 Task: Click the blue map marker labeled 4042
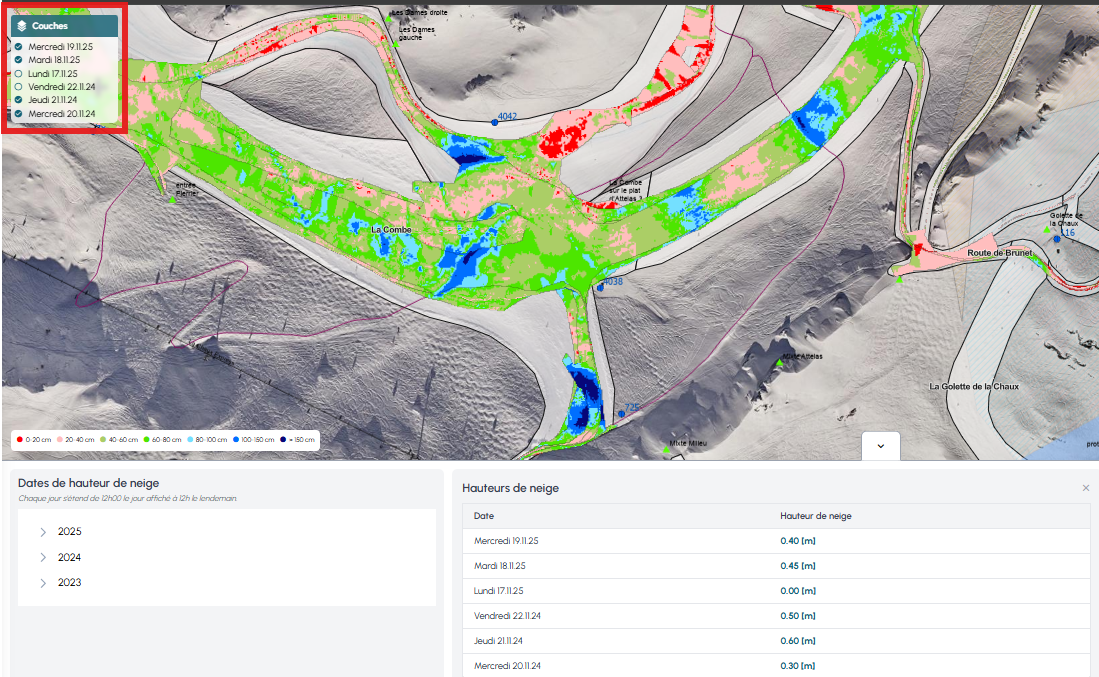494,121
